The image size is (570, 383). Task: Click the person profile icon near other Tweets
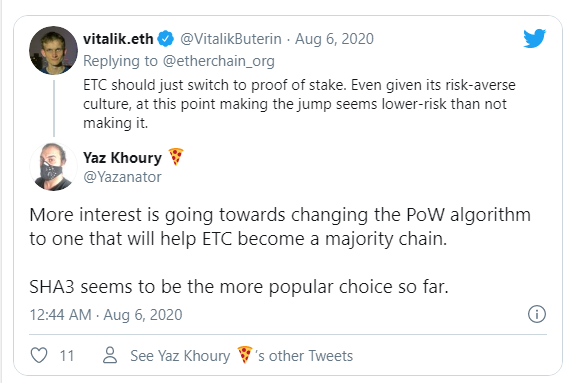[x=110, y=355]
